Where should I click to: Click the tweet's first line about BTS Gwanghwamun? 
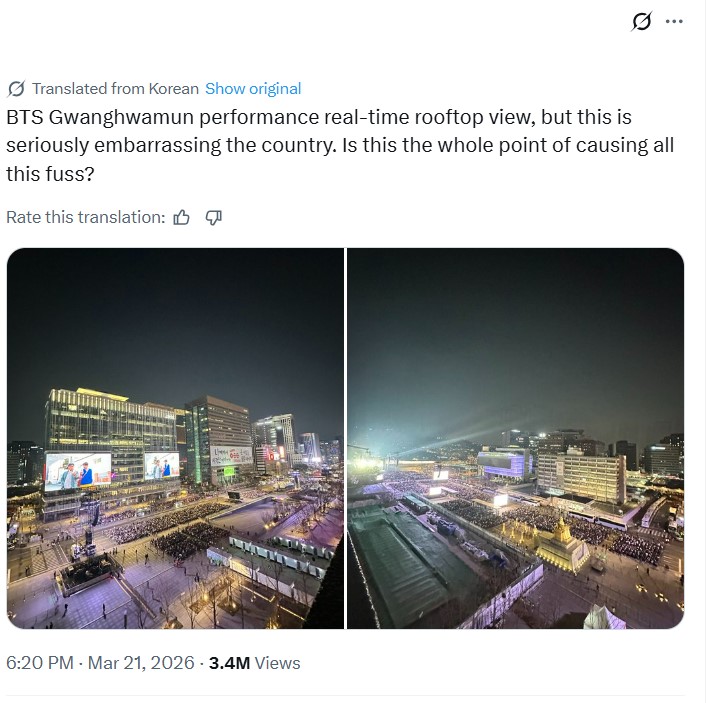coord(318,117)
